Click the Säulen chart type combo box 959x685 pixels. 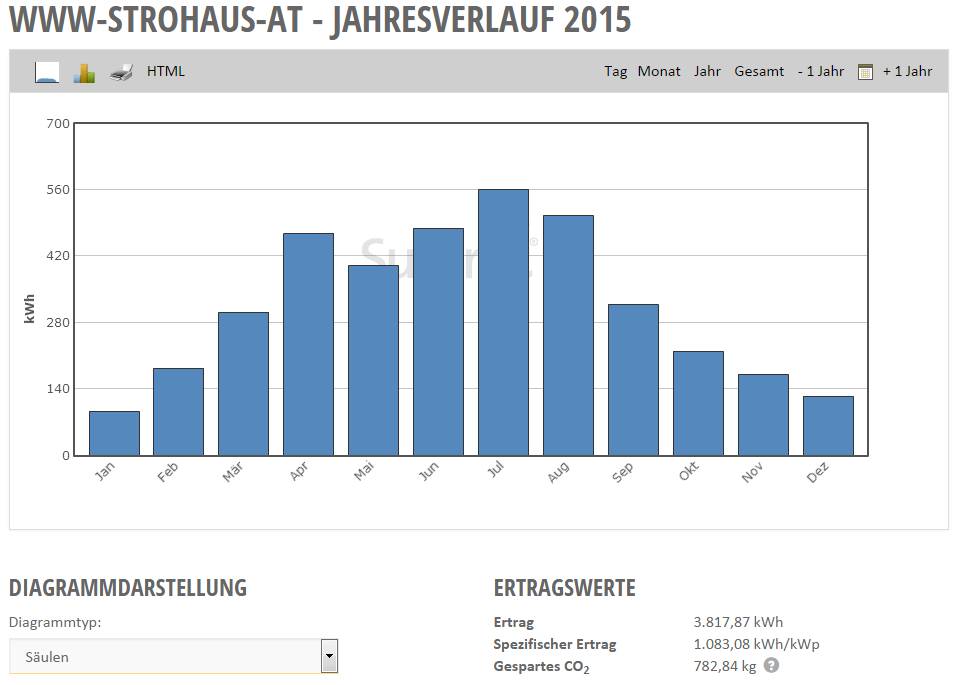click(165, 657)
